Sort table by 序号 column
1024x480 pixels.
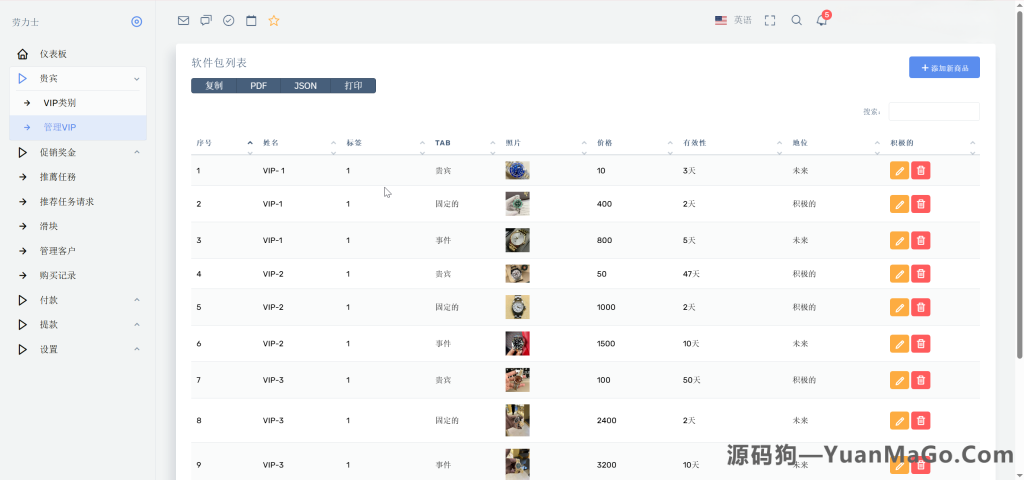click(224, 143)
